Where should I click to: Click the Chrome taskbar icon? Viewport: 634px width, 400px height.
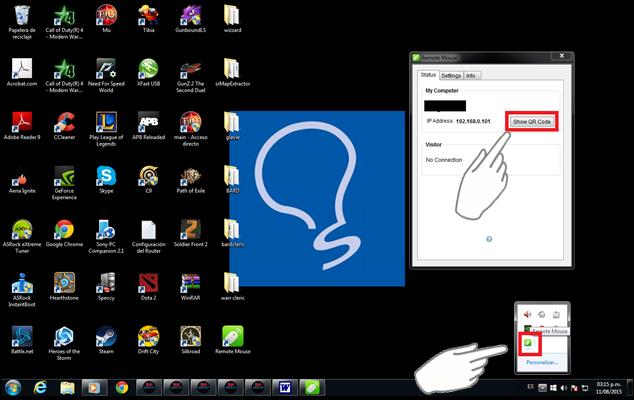pos(121,388)
